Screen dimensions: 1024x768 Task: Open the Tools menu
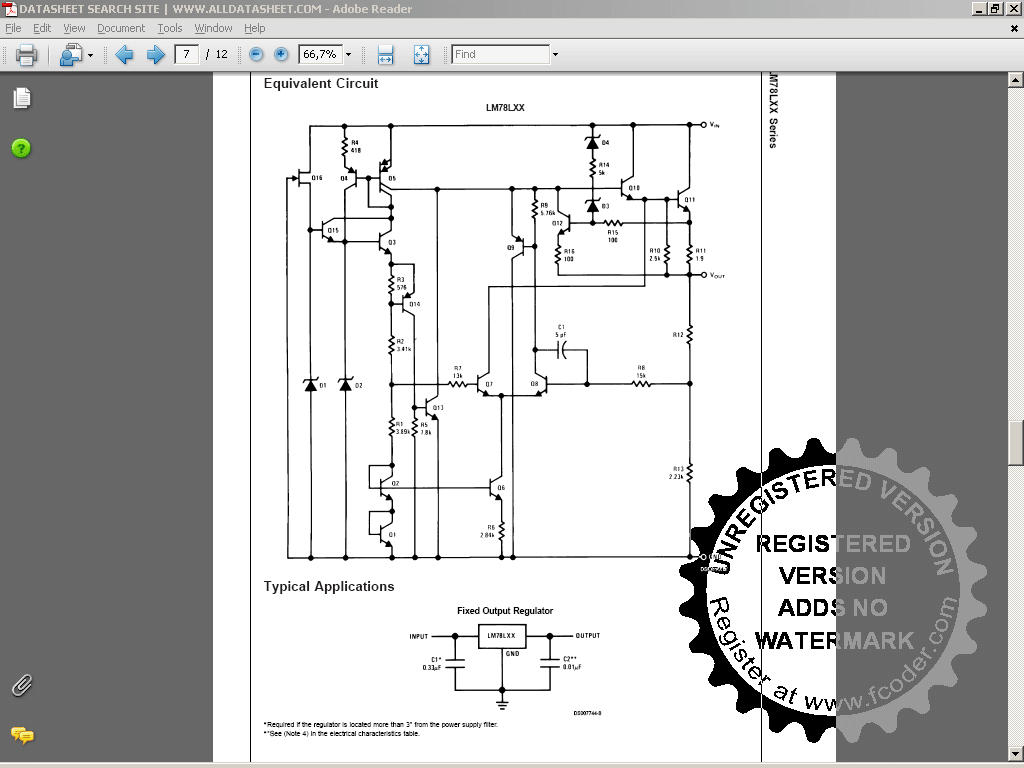pos(169,28)
